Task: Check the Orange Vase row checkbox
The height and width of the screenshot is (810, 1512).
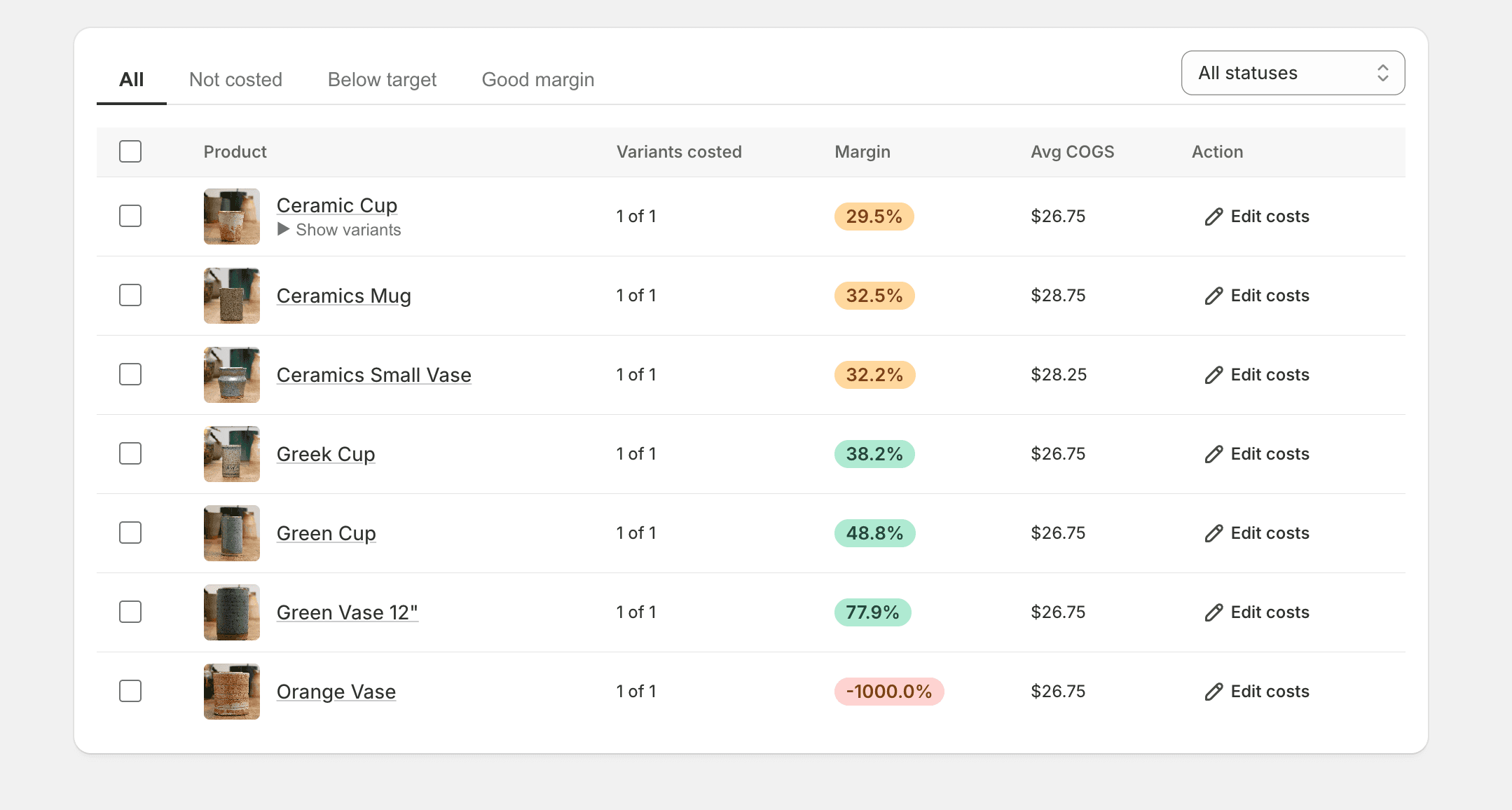Action: (130, 691)
